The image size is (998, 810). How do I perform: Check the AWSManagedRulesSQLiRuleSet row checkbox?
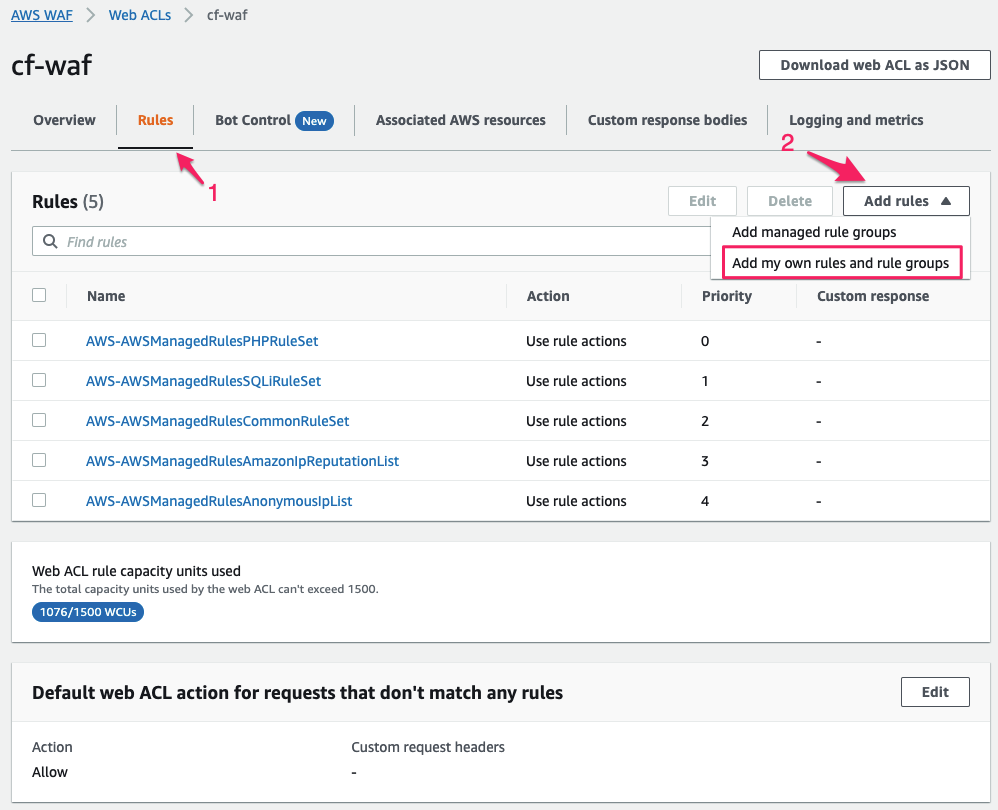click(x=39, y=381)
